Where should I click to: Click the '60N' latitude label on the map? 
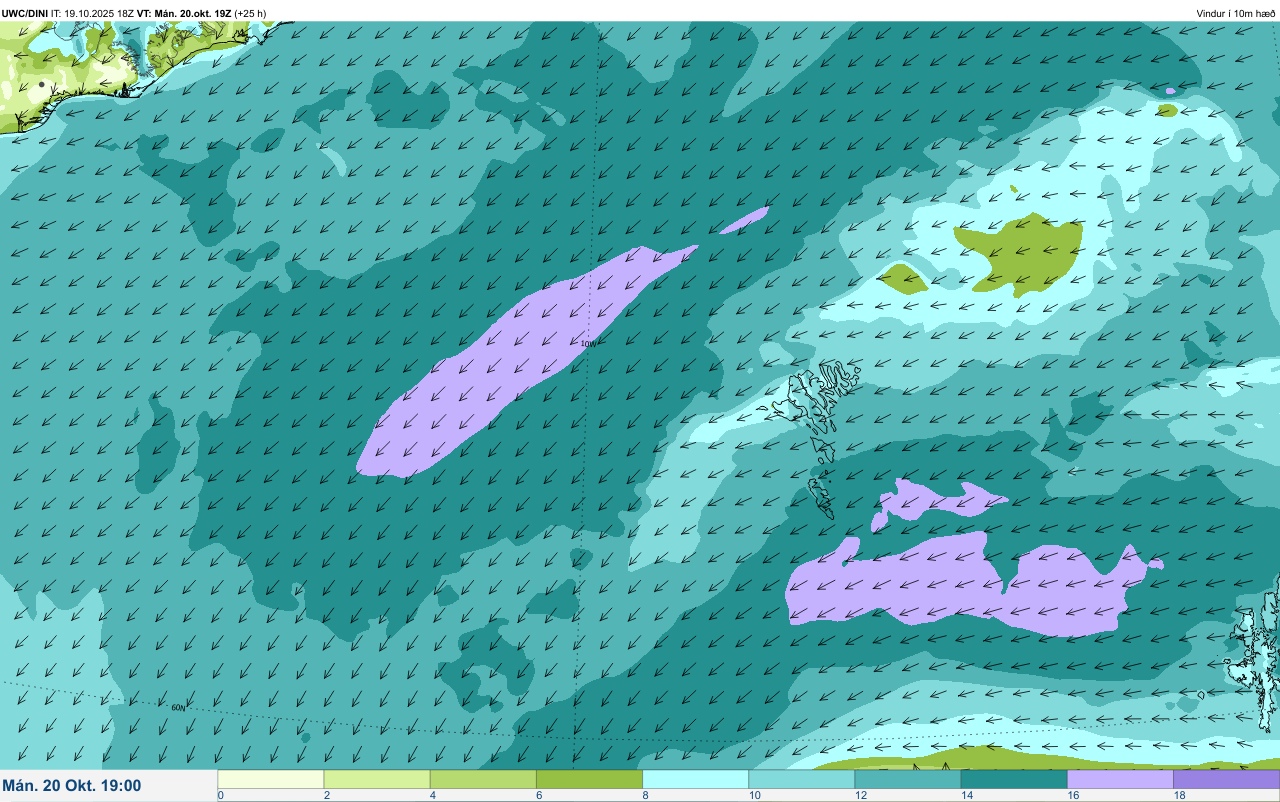pyautogui.click(x=178, y=707)
